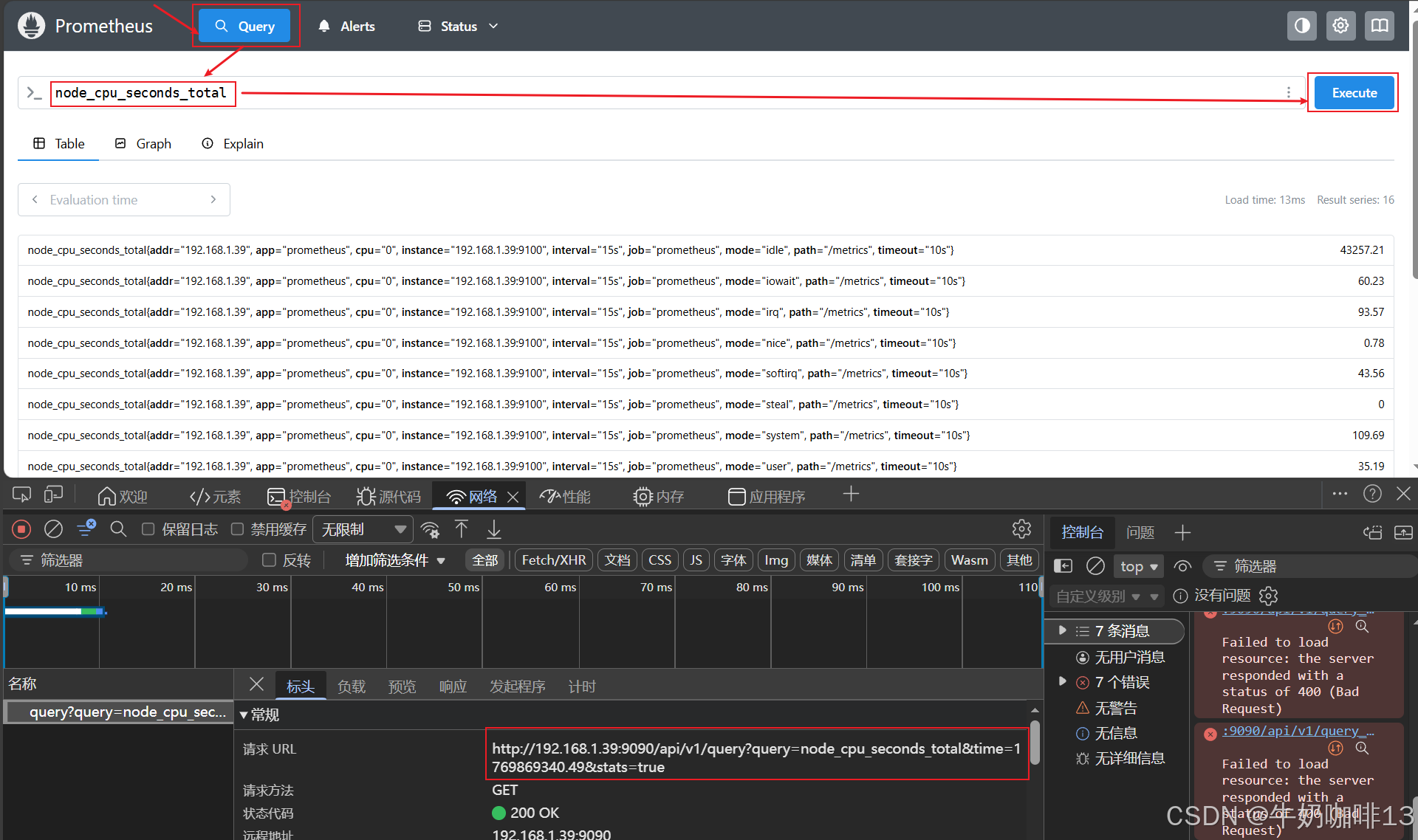The height and width of the screenshot is (840, 1418).
Task: Open DevTools network settings gear
Action: [x=1021, y=529]
